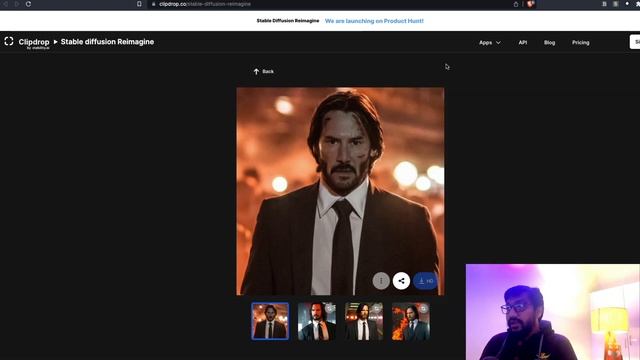
Task: Reload the page with browser refresh icon
Action: coord(28,4)
